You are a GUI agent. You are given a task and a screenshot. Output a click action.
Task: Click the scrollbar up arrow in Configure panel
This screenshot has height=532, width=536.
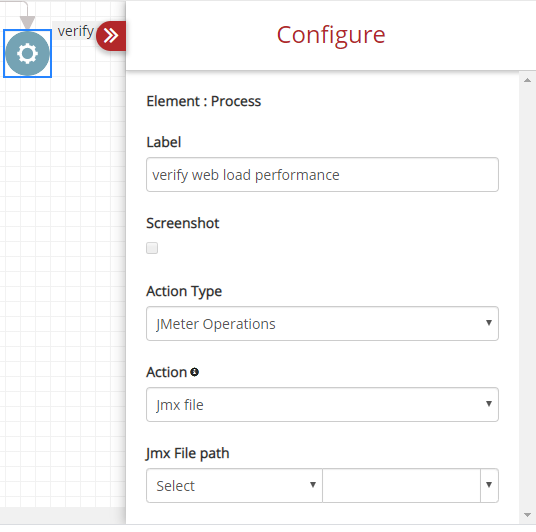pyautogui.click(x=527, y=80)
